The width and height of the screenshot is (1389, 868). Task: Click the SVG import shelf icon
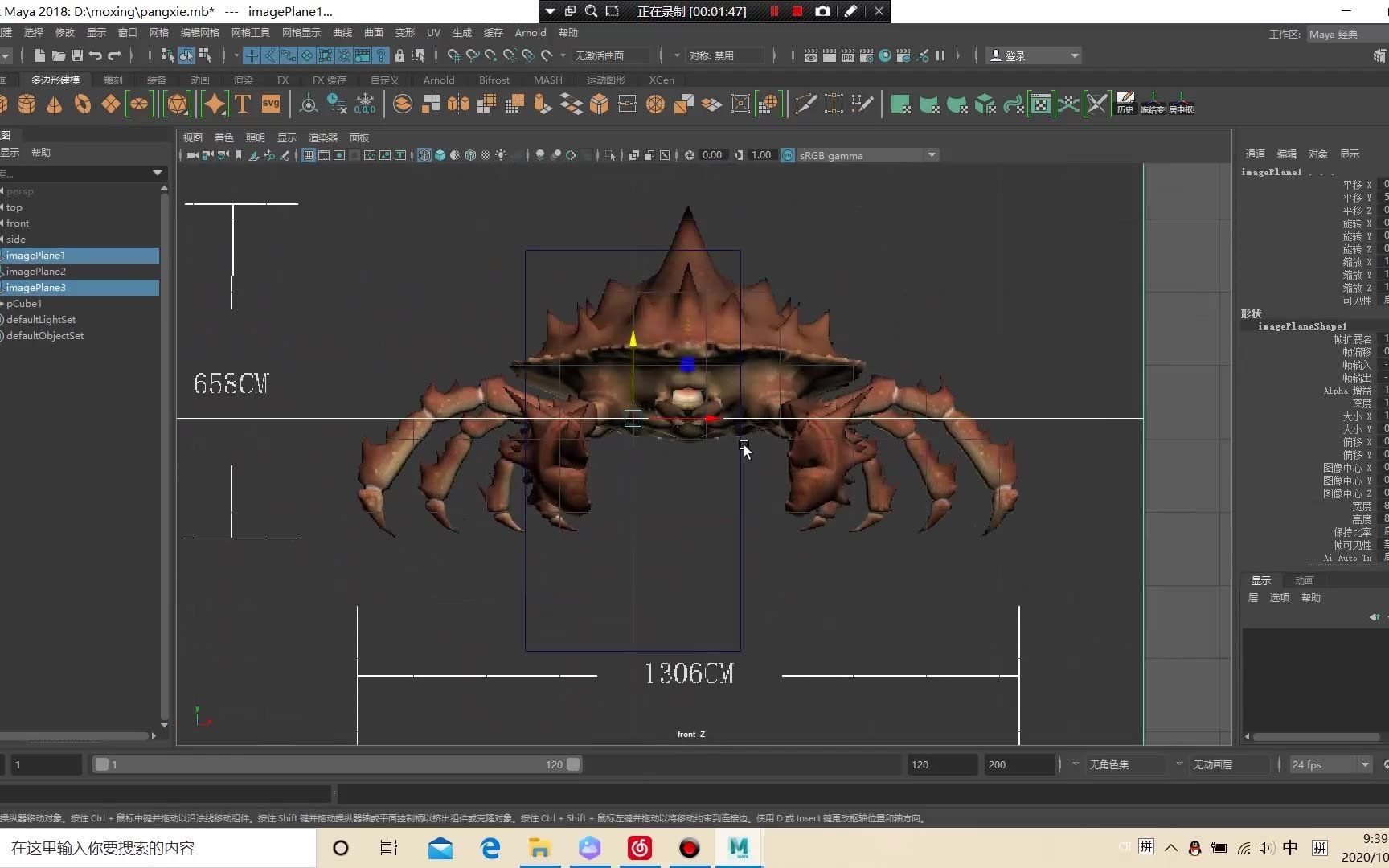pyautogui.click(x=271, y=104)
